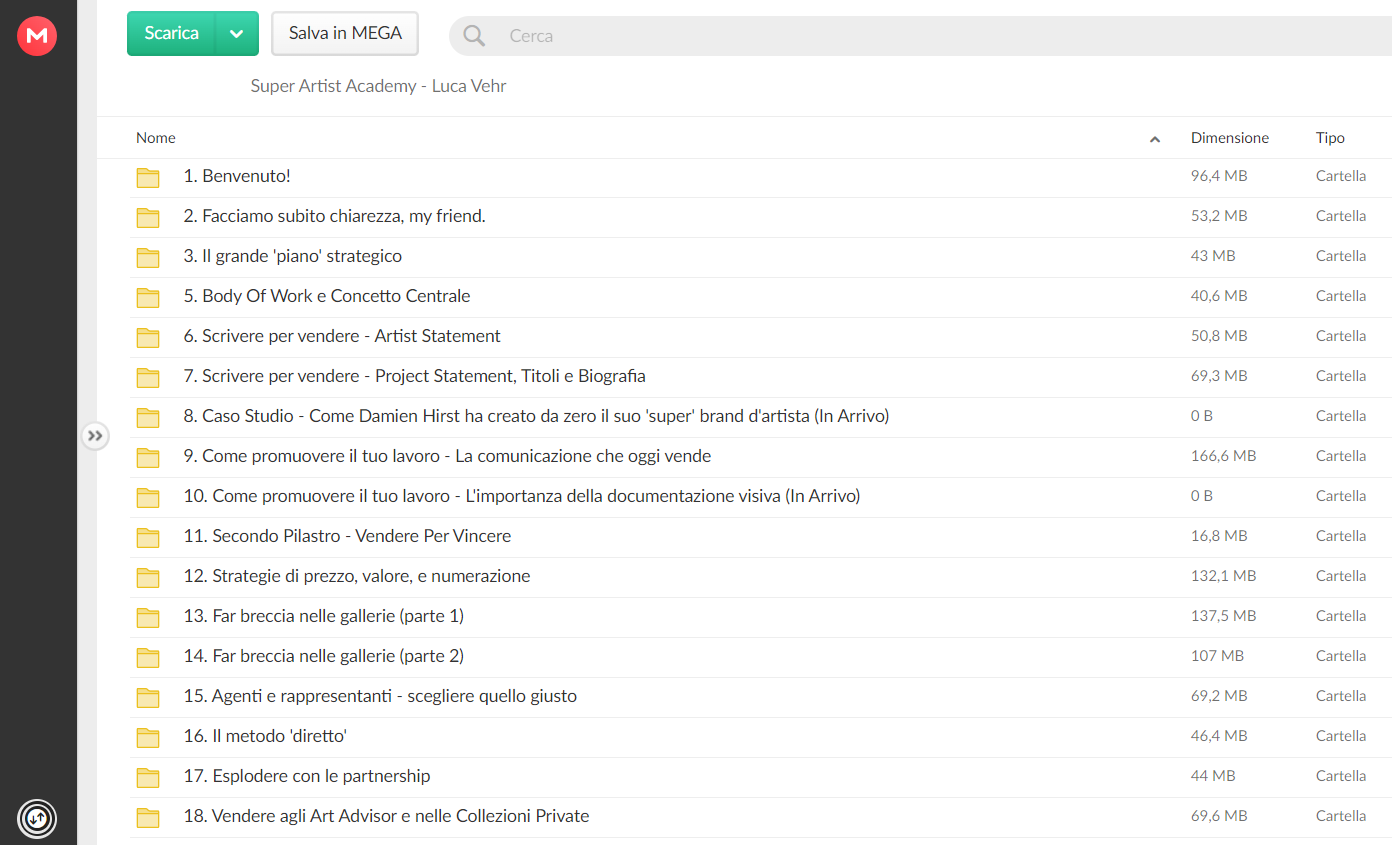1392x845 pixels.
Task: Click the 'Super Artist Academy - Luca Vehr' breadcrumb
Action: pos(378,86)
